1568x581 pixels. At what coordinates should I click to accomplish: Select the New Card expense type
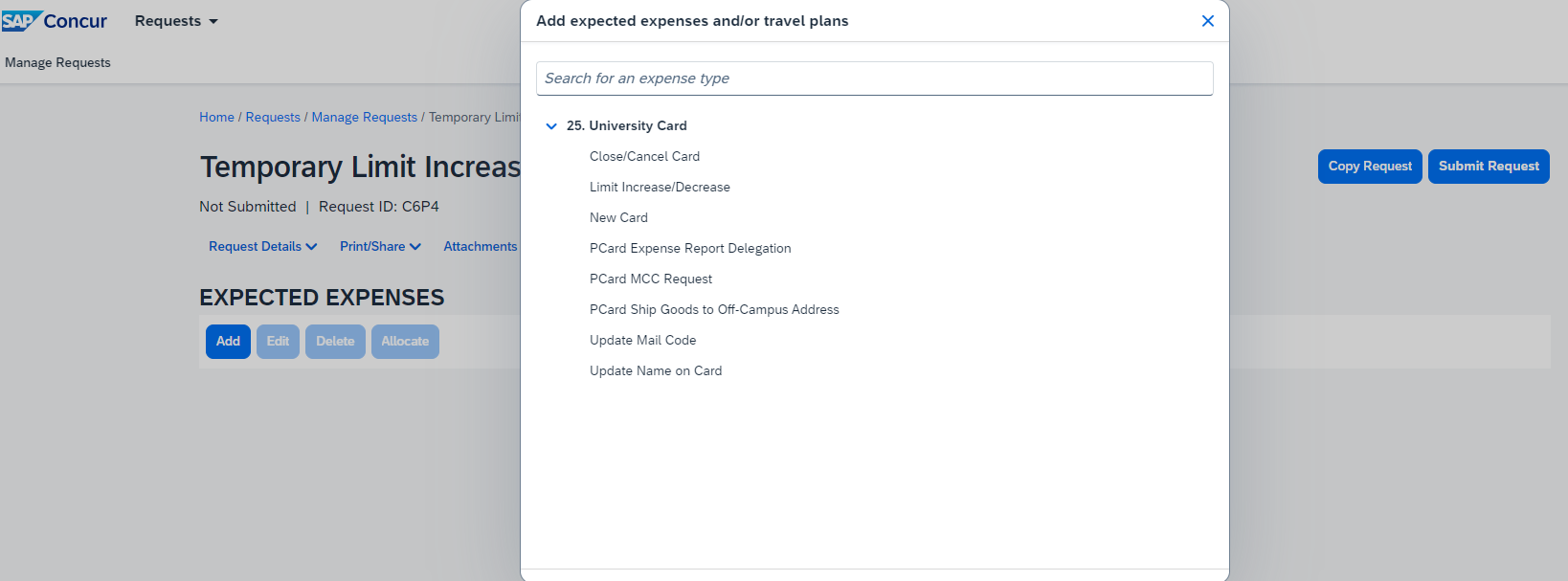[618, 218]
